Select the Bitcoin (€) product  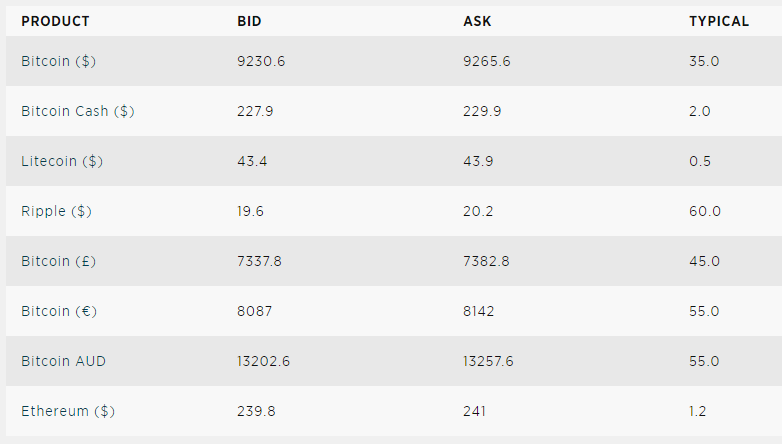coord(59,311)
